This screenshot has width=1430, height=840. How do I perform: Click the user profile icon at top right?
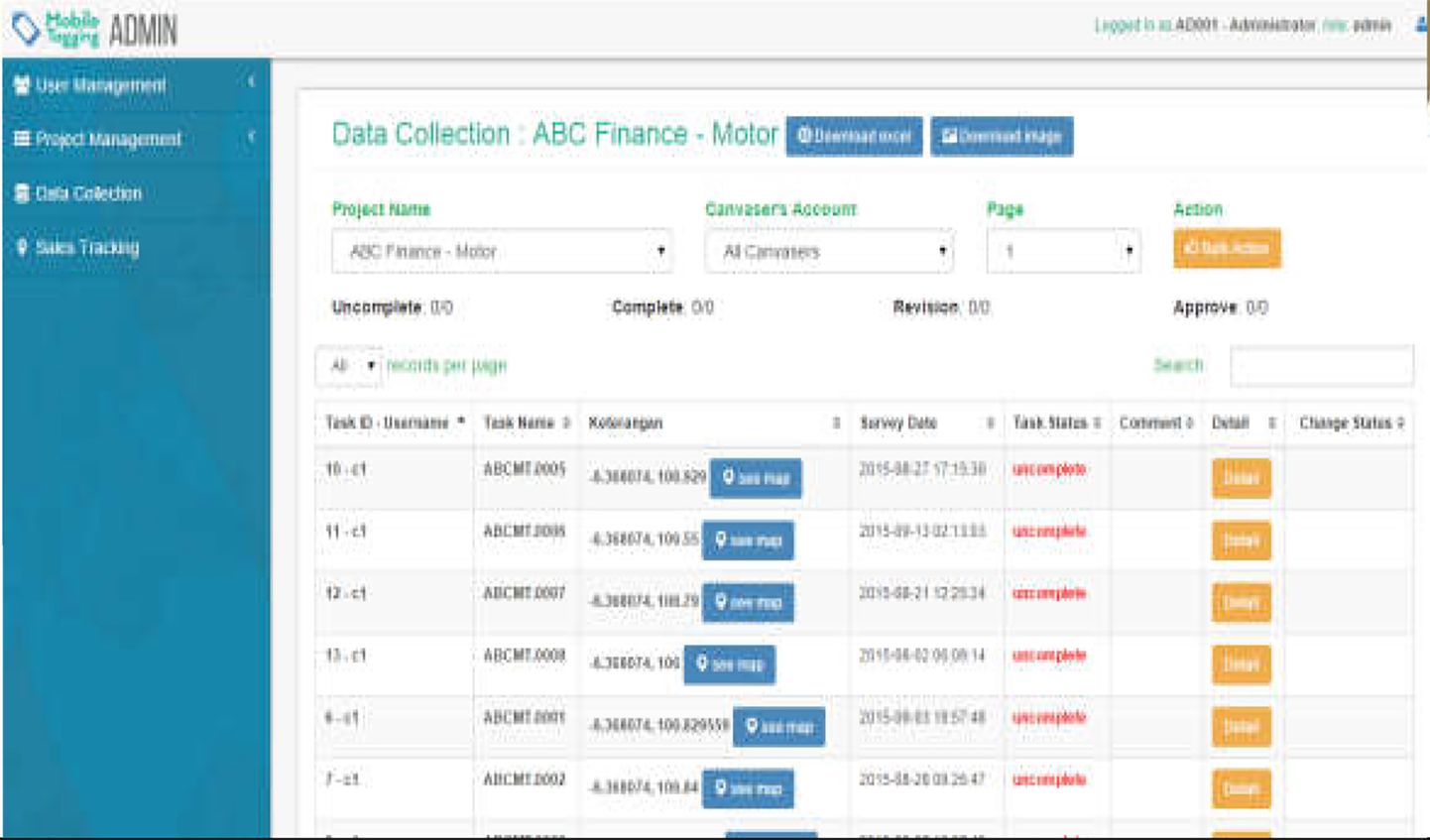1422,25
